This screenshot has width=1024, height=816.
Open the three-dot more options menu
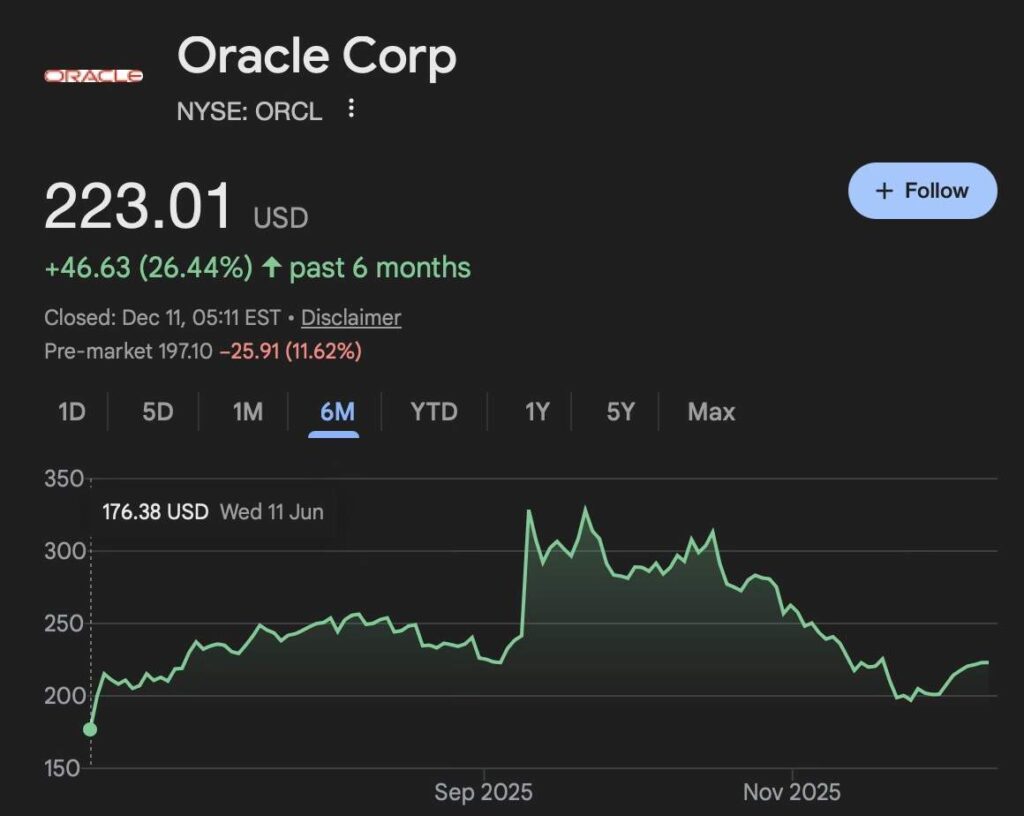pos(351,108)
